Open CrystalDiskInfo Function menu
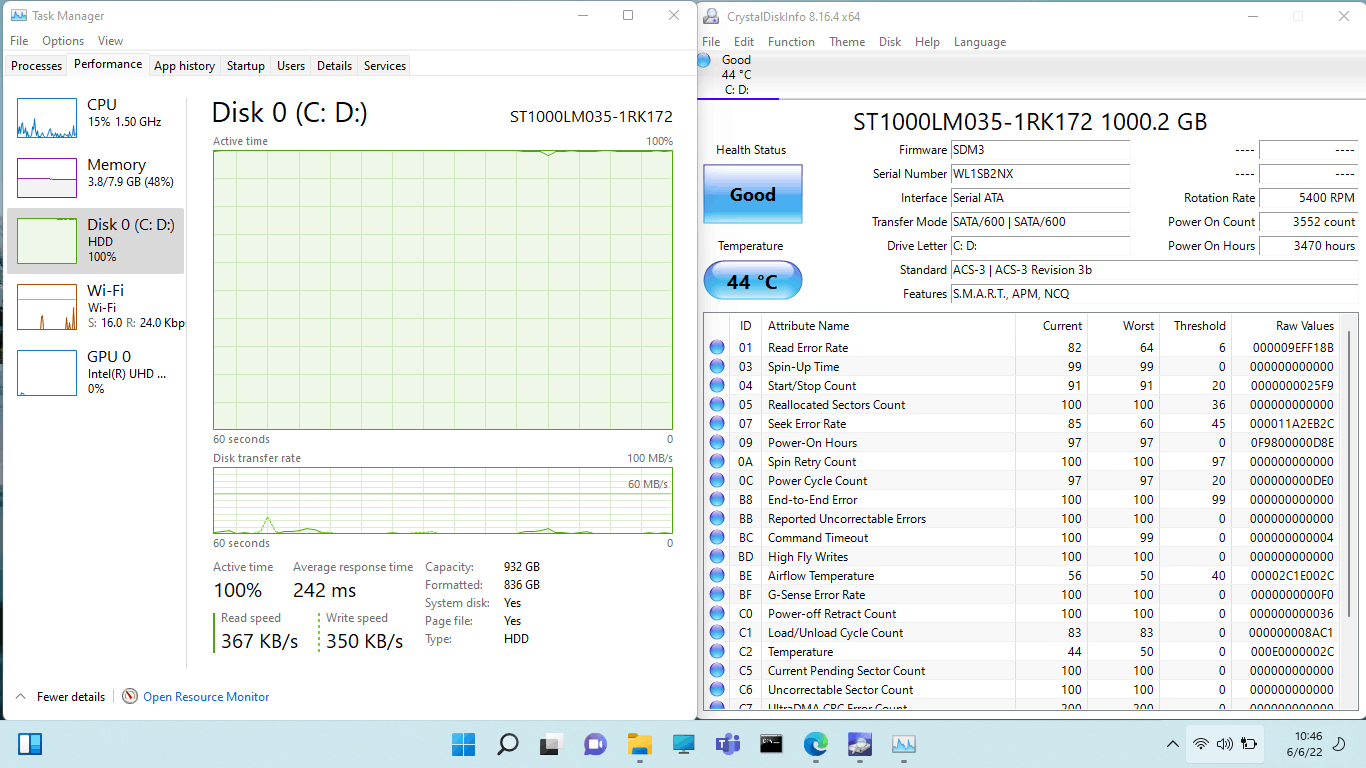Viewport: 1366px width, 768px height. coord(791,42)
